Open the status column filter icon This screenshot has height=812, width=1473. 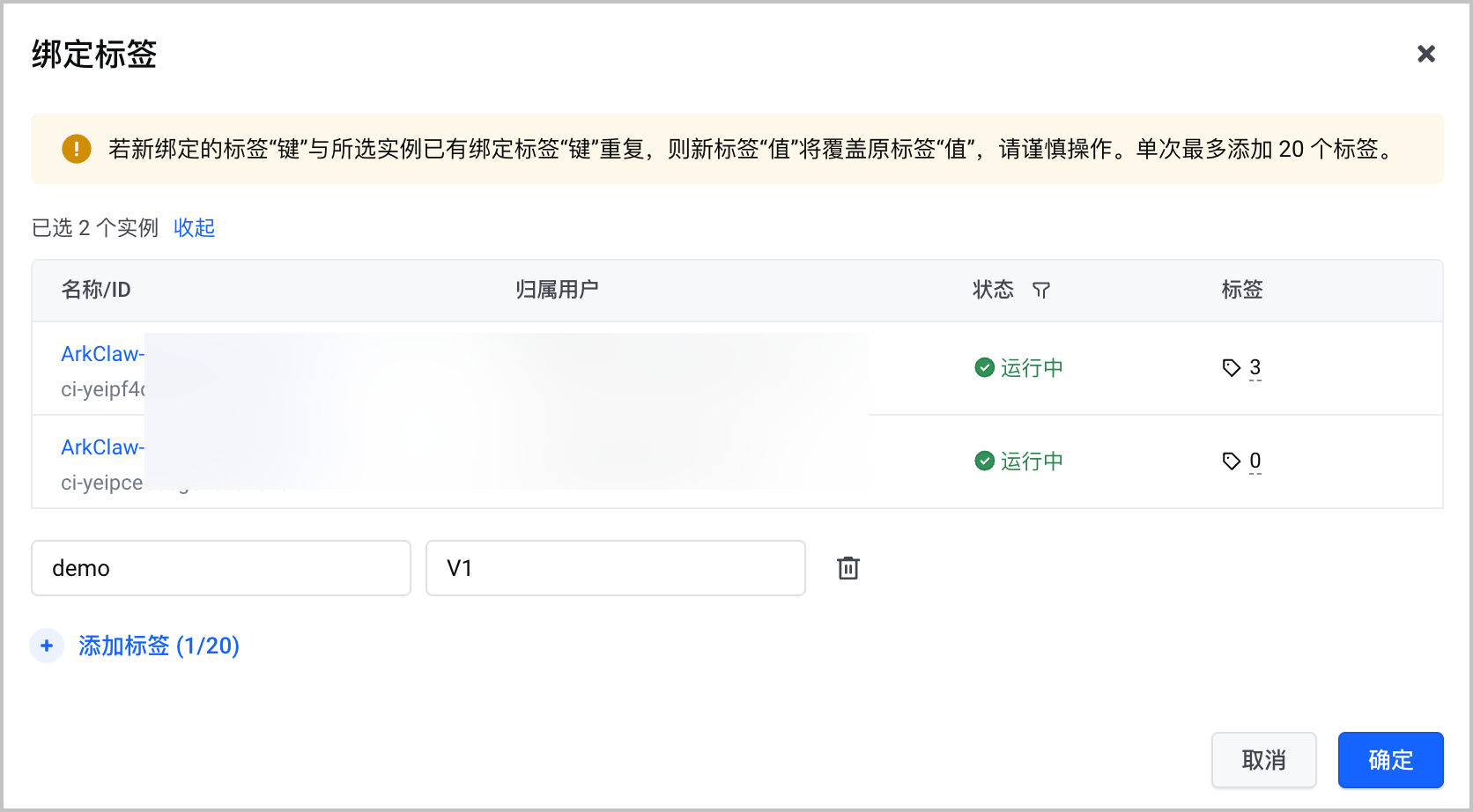(x=1041, y=290)
